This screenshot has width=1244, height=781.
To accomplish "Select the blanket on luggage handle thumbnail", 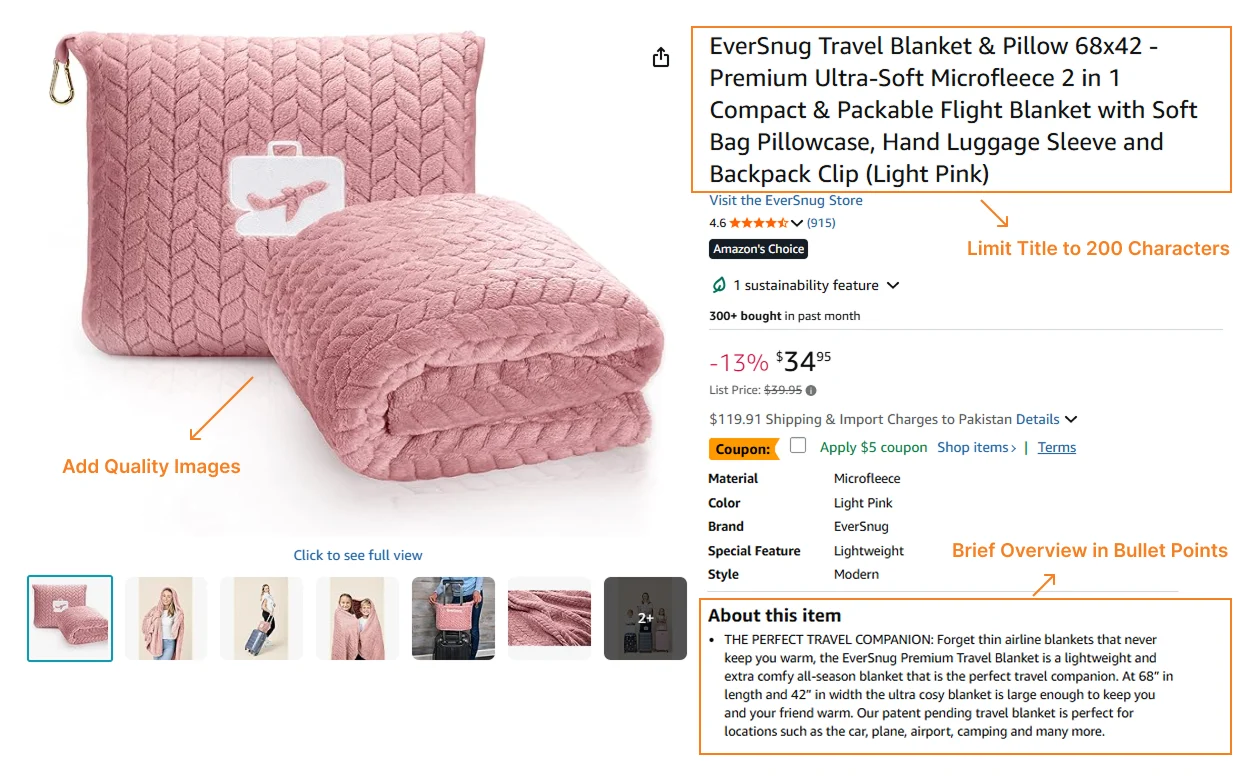I will (453, 618).
